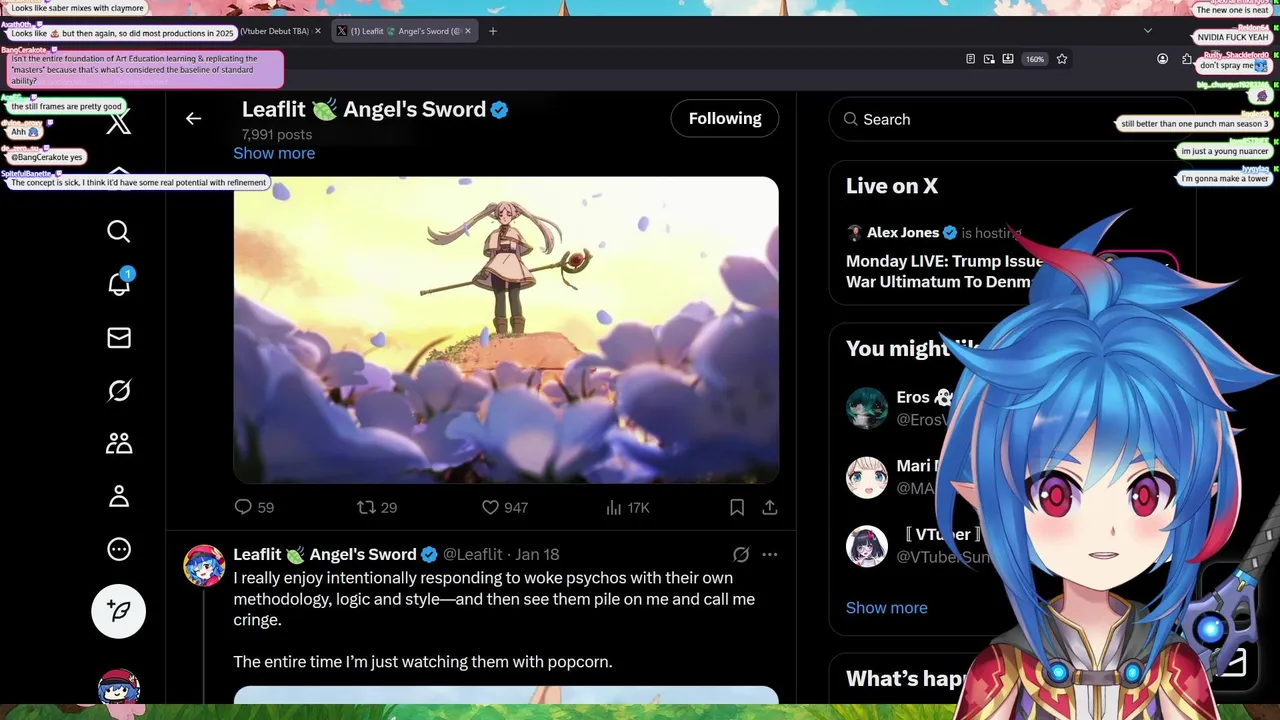
Task: Open 'I really enjoy intentionally' post text
Action: 494,620
